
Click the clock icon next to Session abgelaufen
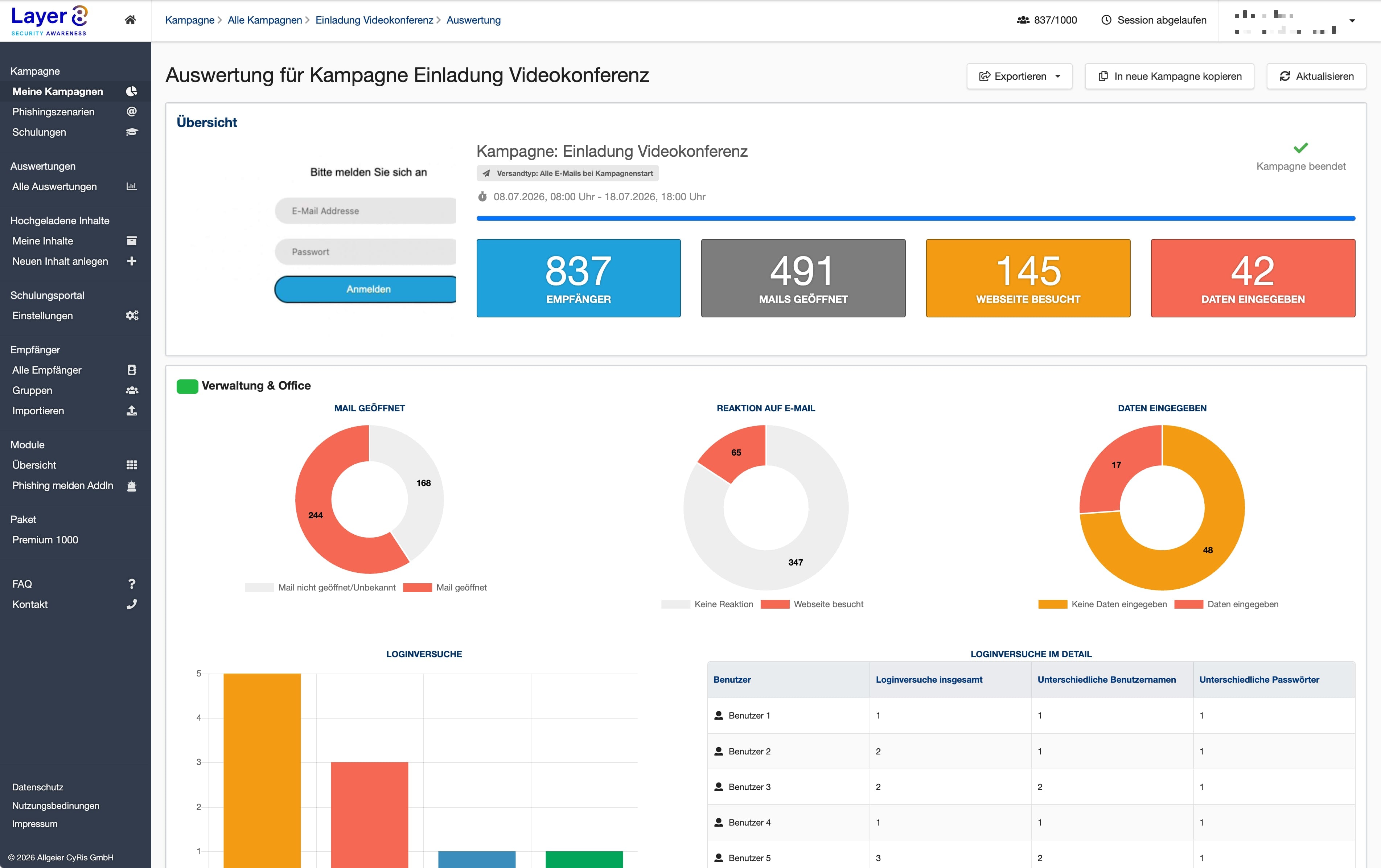point(1106,20)
